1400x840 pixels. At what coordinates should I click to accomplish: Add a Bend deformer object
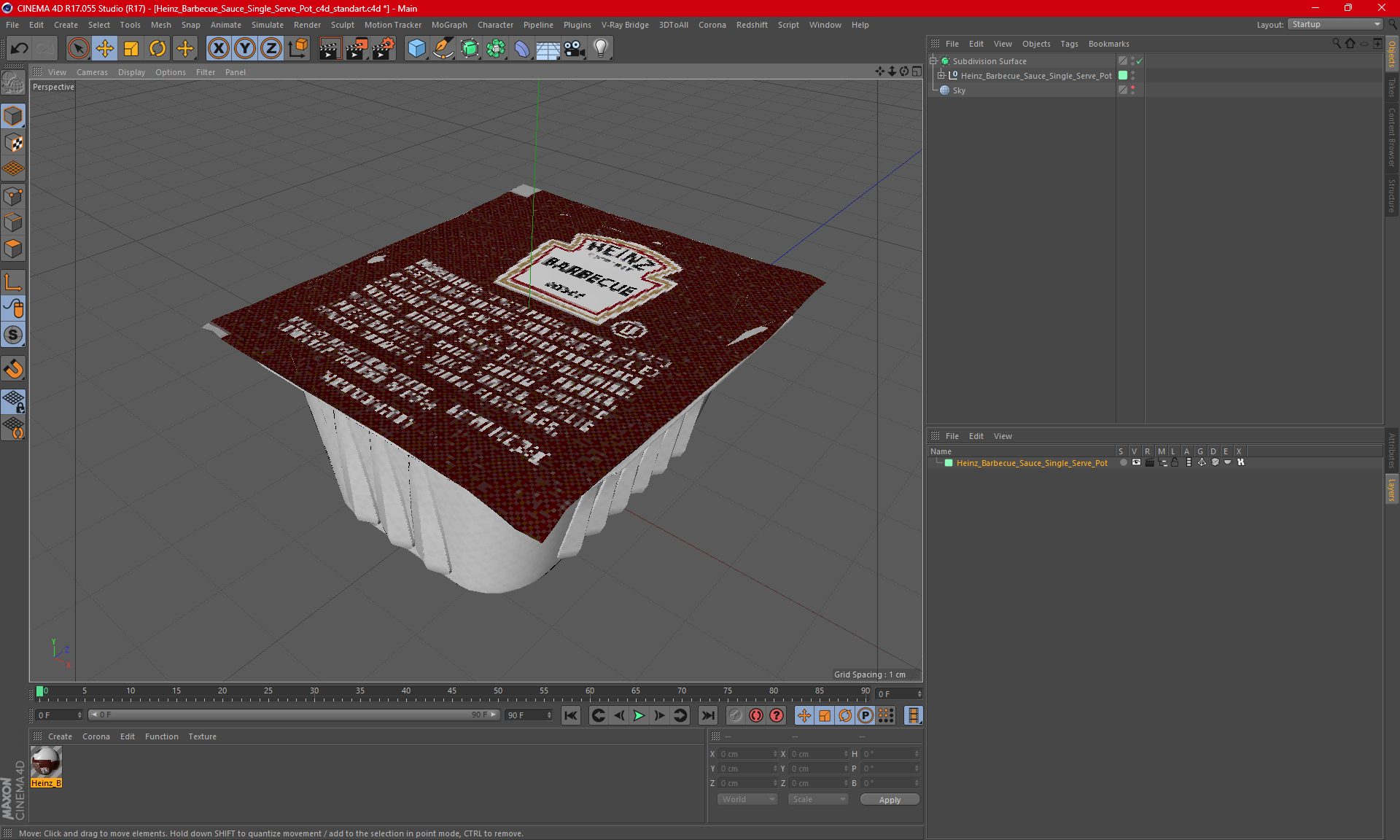522,49
